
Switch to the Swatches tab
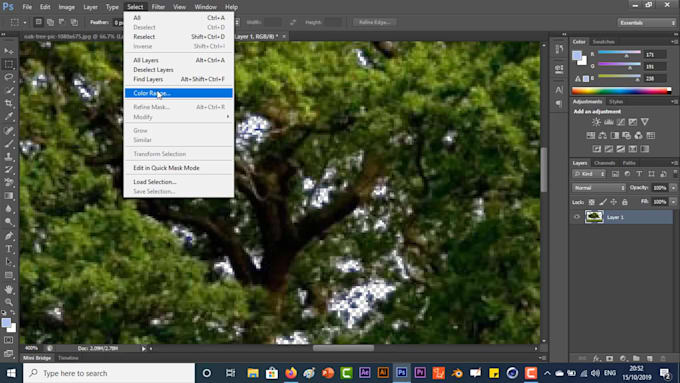(603, 42)
